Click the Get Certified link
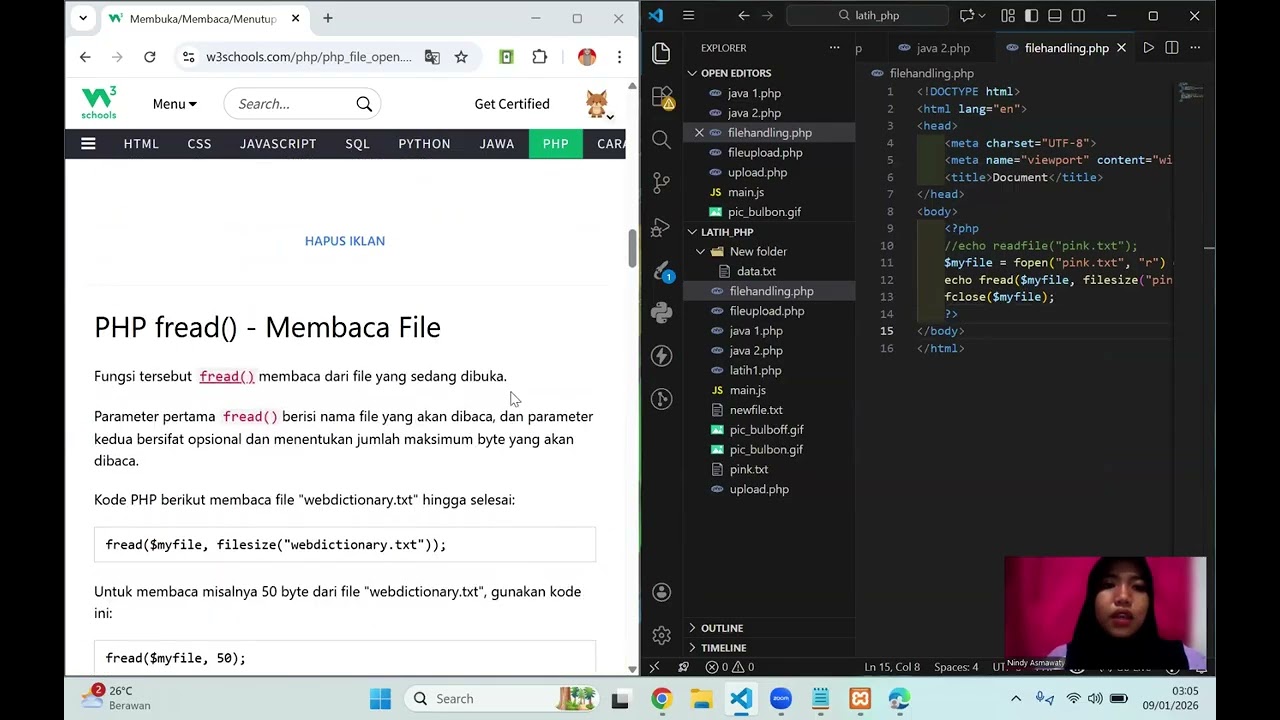This screenshot has width=1280, height=720. pos(512,104)
